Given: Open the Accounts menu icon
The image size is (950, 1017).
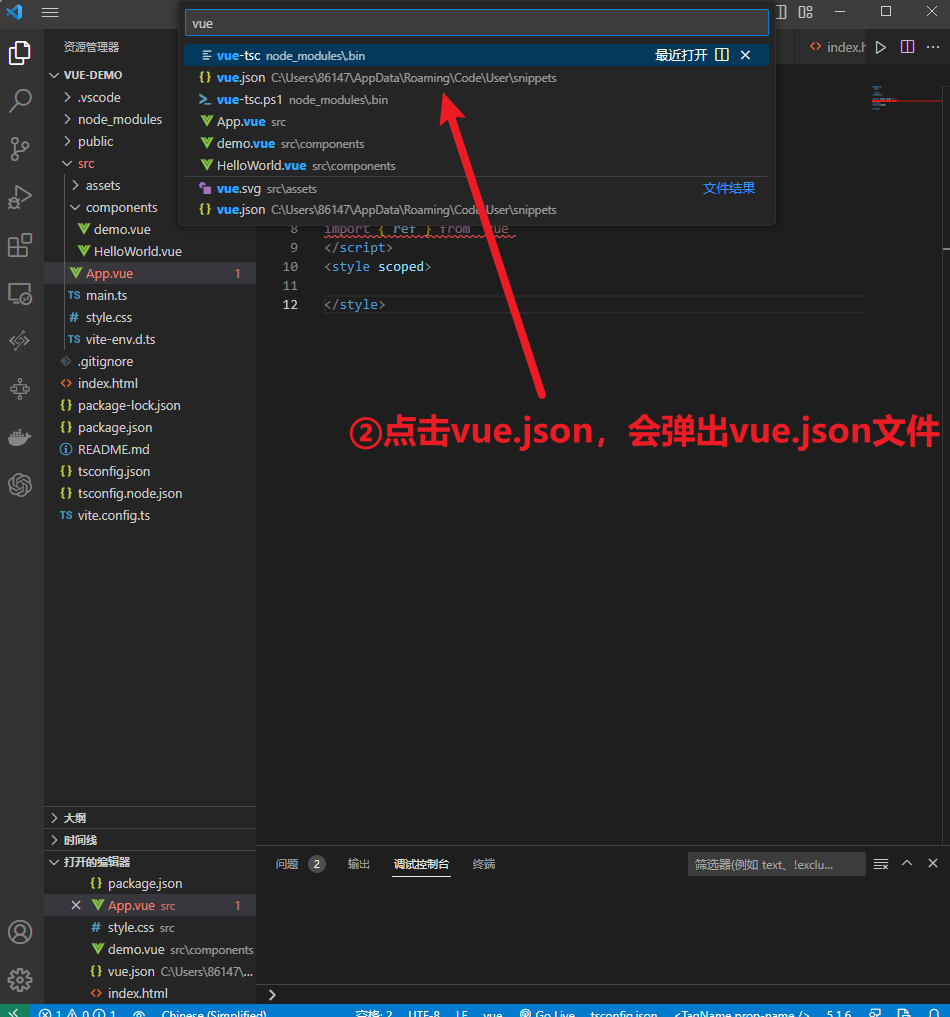Looking at the screenshot, I should tap(20, 932).
